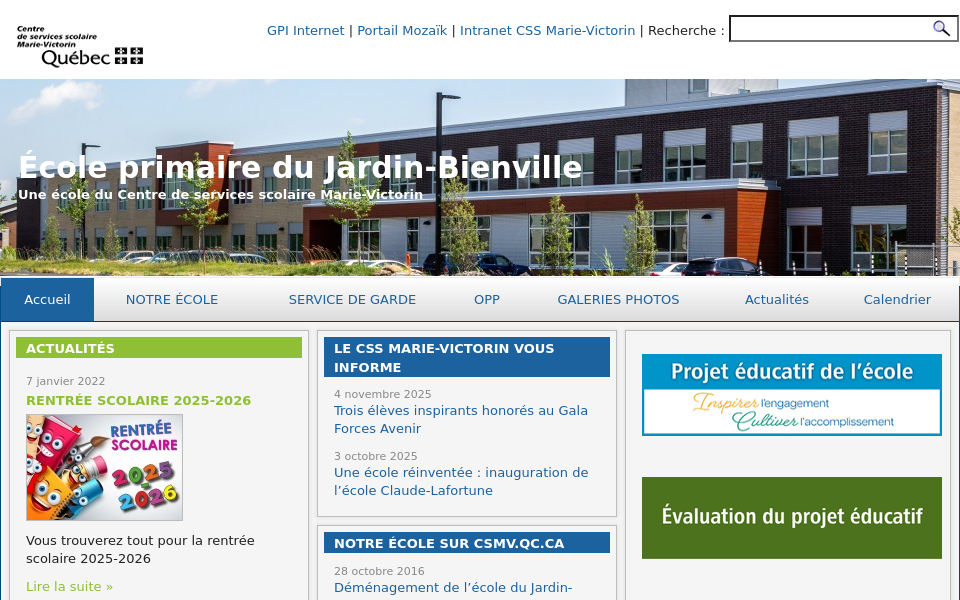Open GPI Internet link
Image resolution: width=960 pixels, height=600 pixels.
(x=305, y=30)
